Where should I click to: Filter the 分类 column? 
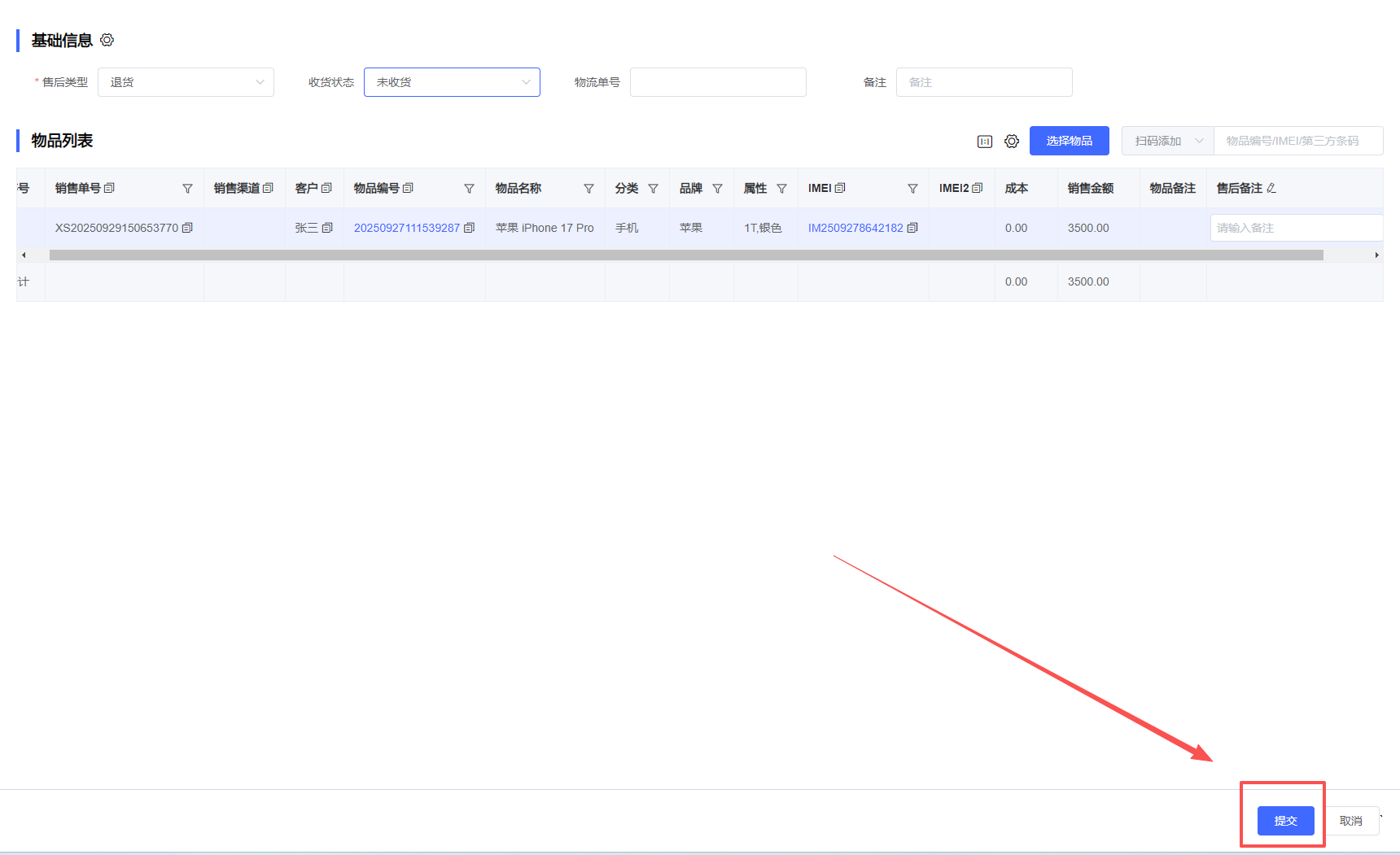pos(653,189)
